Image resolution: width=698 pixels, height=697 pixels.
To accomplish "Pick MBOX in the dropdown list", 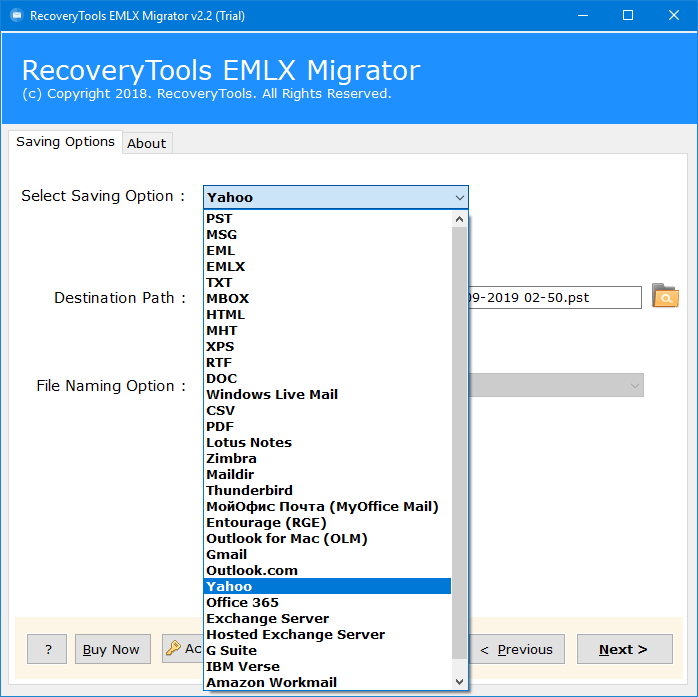I will pyautogui.click(x=327, y=299).
